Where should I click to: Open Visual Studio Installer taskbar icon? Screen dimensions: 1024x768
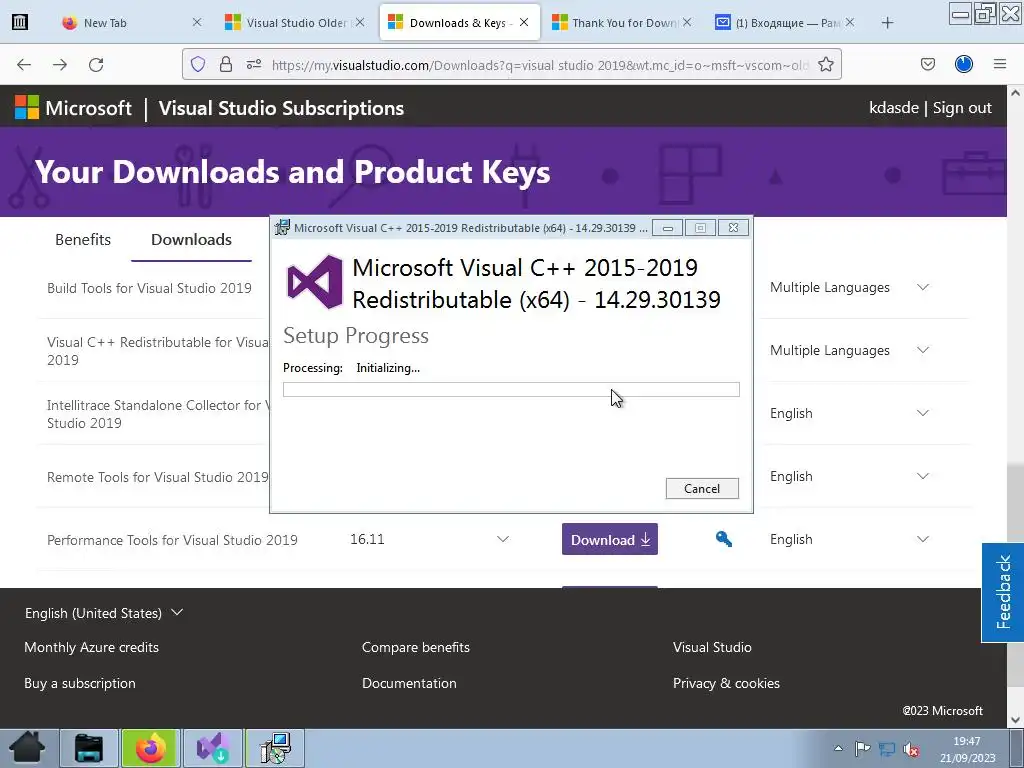213,748
